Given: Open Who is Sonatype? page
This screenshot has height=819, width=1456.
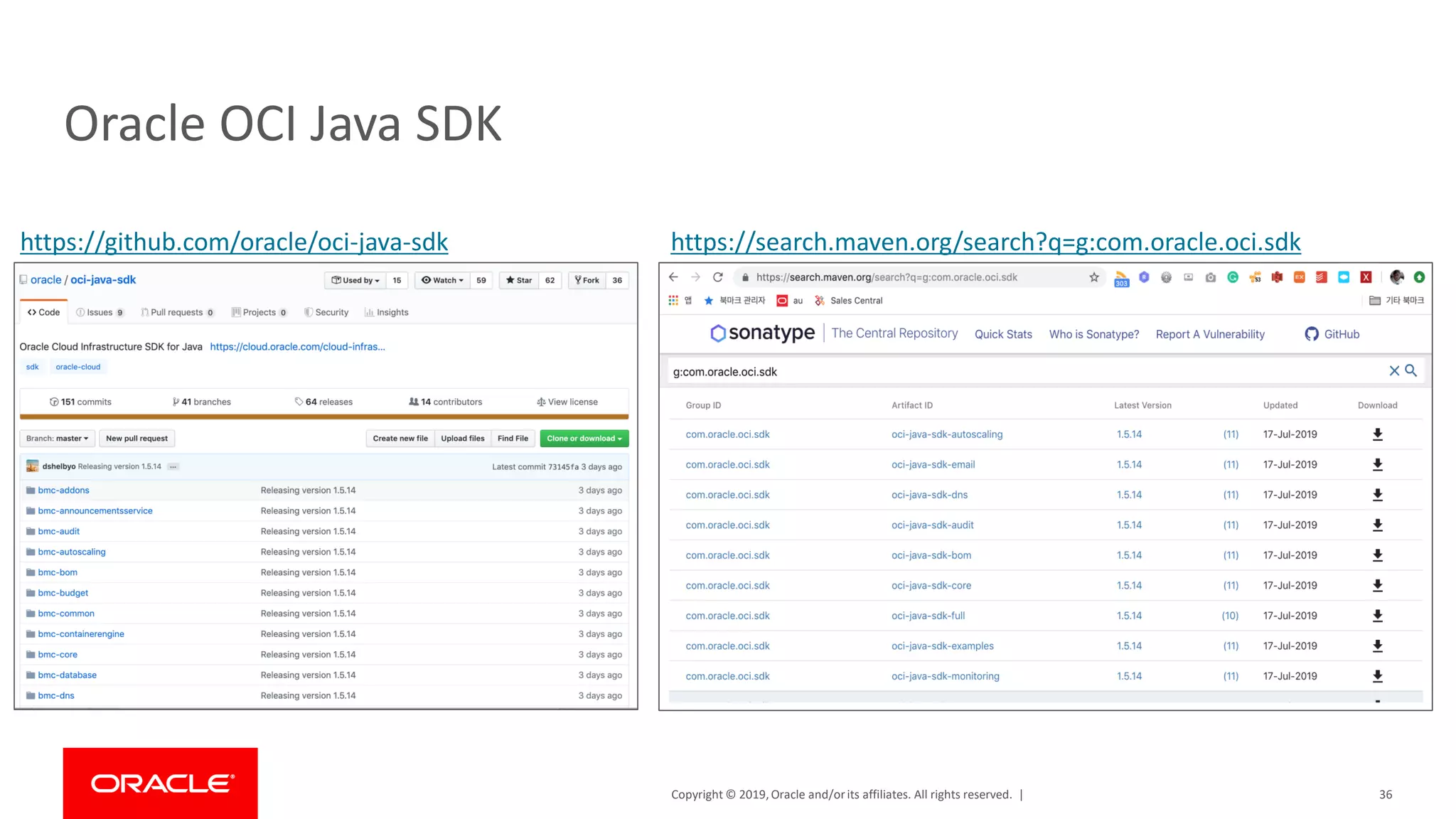Looking at the screenshot, I should 1094,334.
